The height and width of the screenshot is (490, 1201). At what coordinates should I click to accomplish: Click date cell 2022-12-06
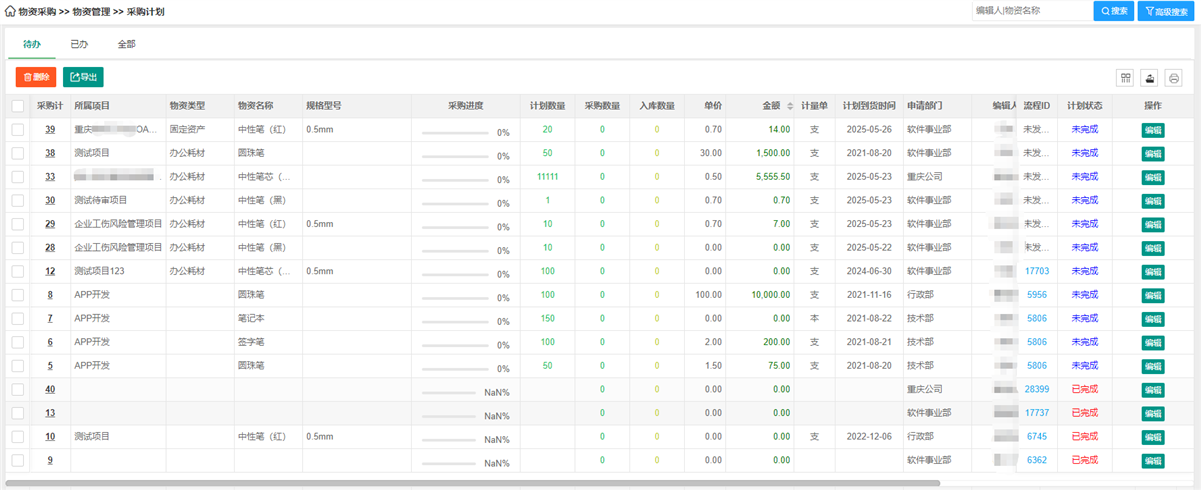[868, 436]
